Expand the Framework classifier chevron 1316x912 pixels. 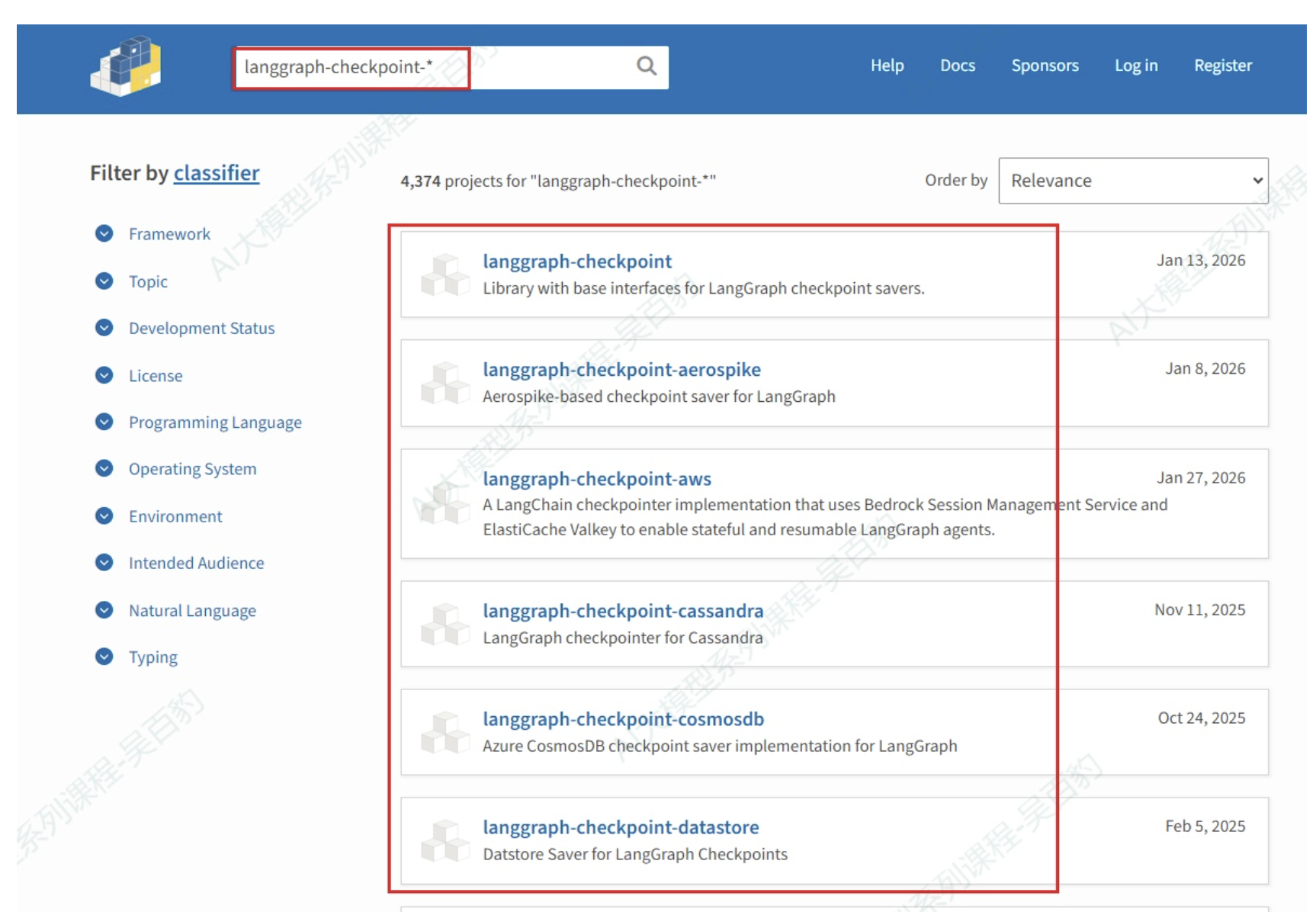(104, 233)
